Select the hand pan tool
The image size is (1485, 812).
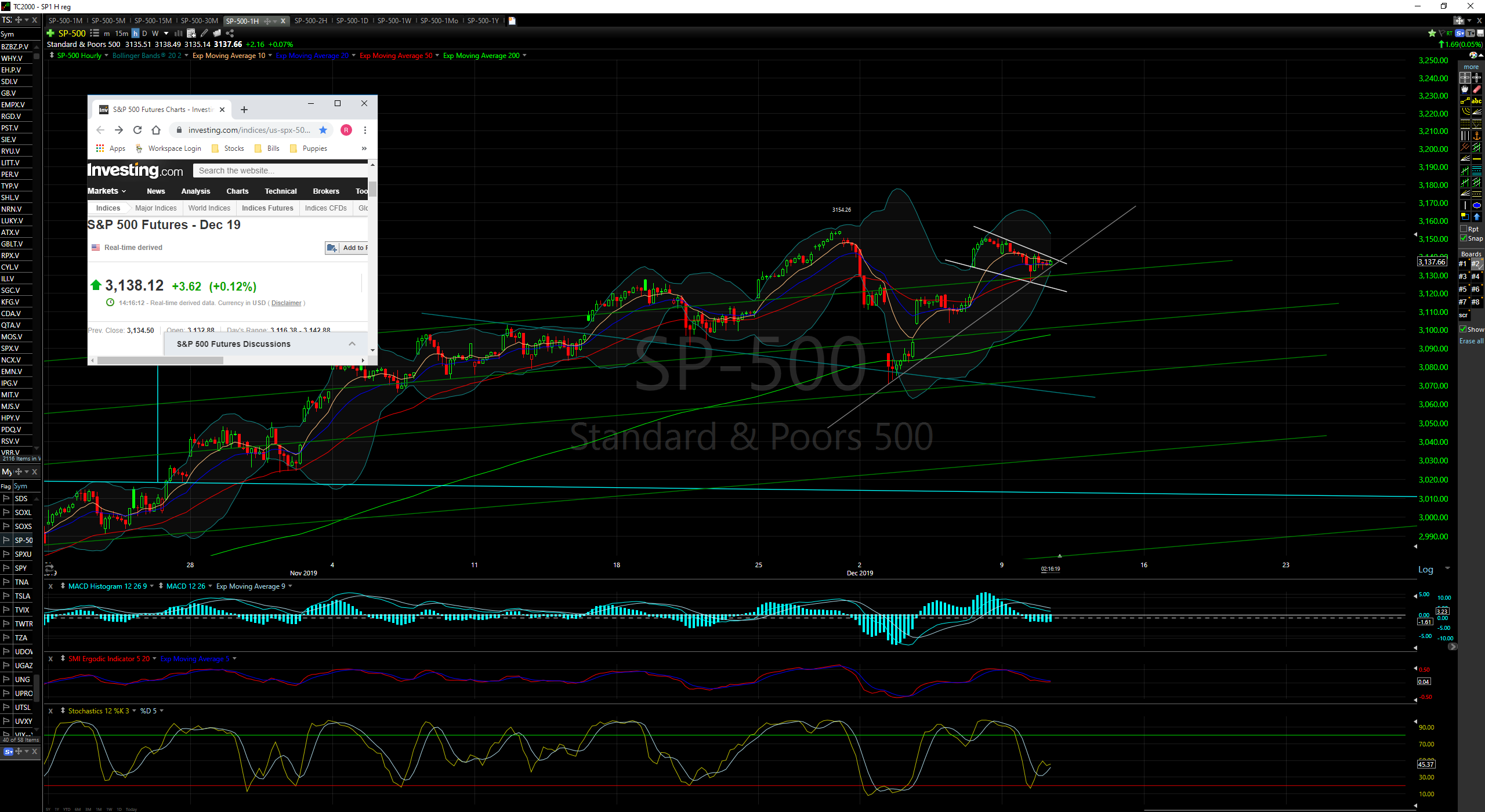(x=1465, y=89)
